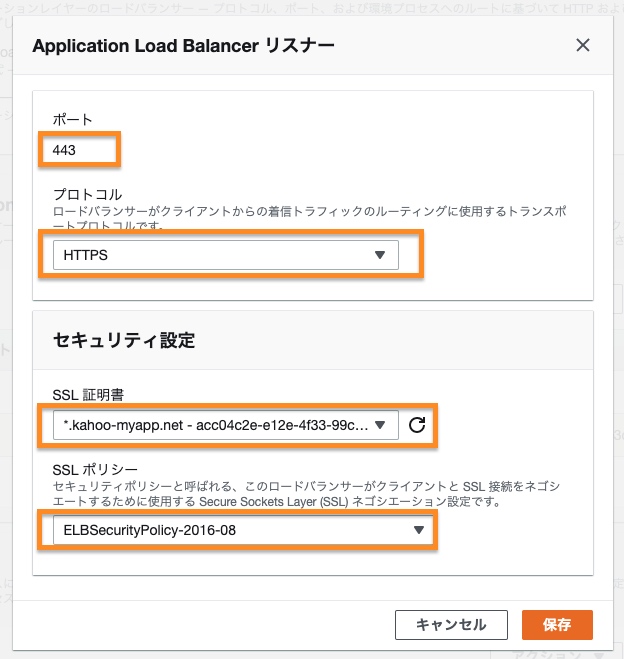Click the SSL policy description paragraph
Viewport: 624px width, 659px height.
coord(300,494)
